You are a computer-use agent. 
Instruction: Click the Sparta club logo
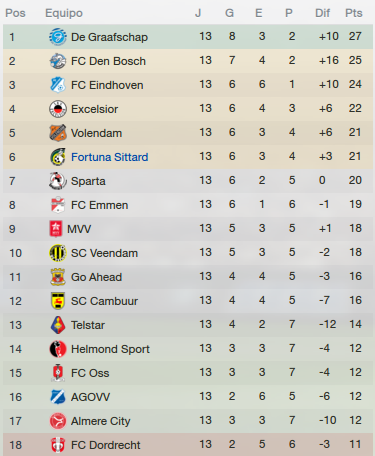(x=58, y=181)
